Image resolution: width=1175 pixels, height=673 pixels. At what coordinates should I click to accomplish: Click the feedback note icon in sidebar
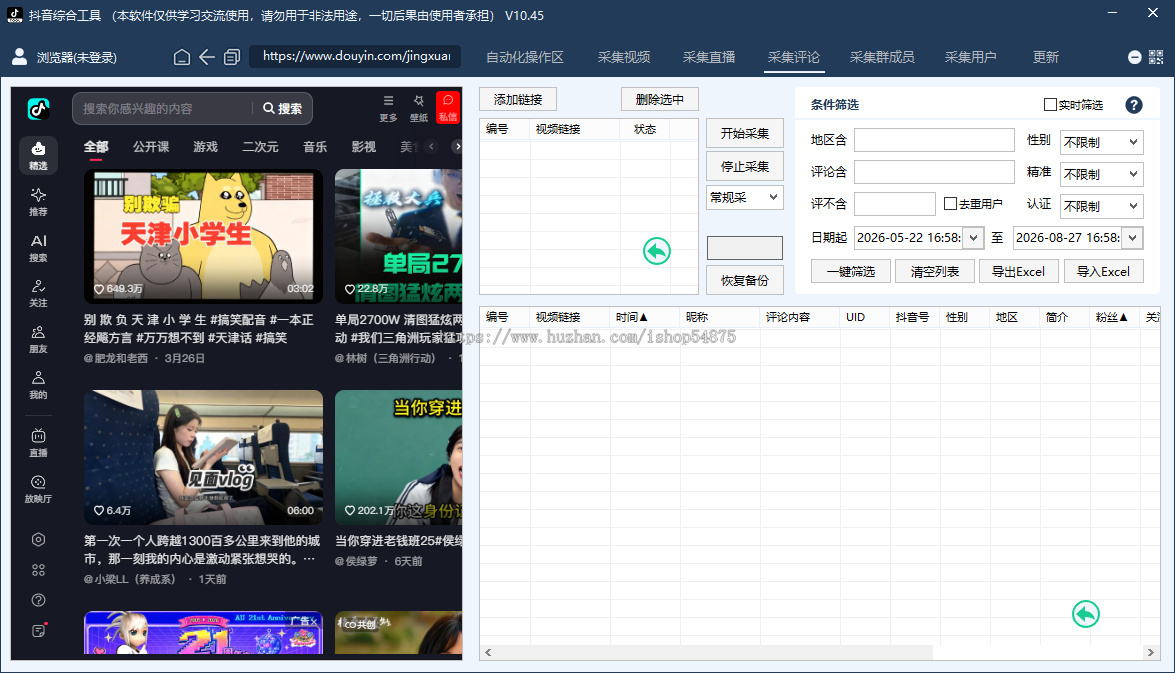point(39,630)
